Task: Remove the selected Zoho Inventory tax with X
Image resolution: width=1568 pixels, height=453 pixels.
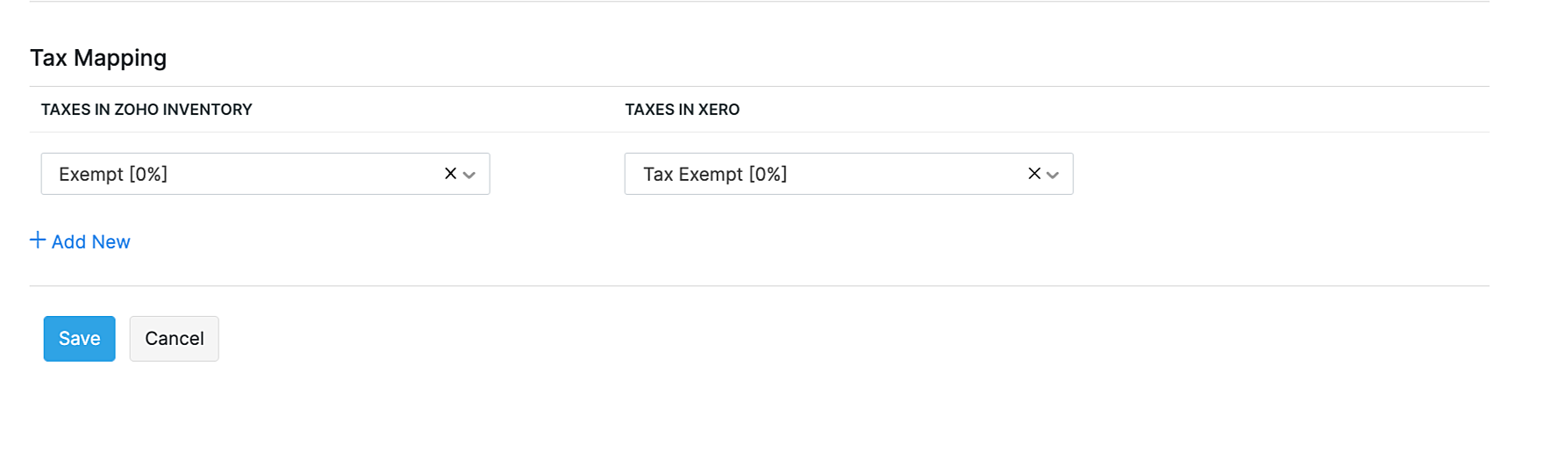Action: coord(450,174)
